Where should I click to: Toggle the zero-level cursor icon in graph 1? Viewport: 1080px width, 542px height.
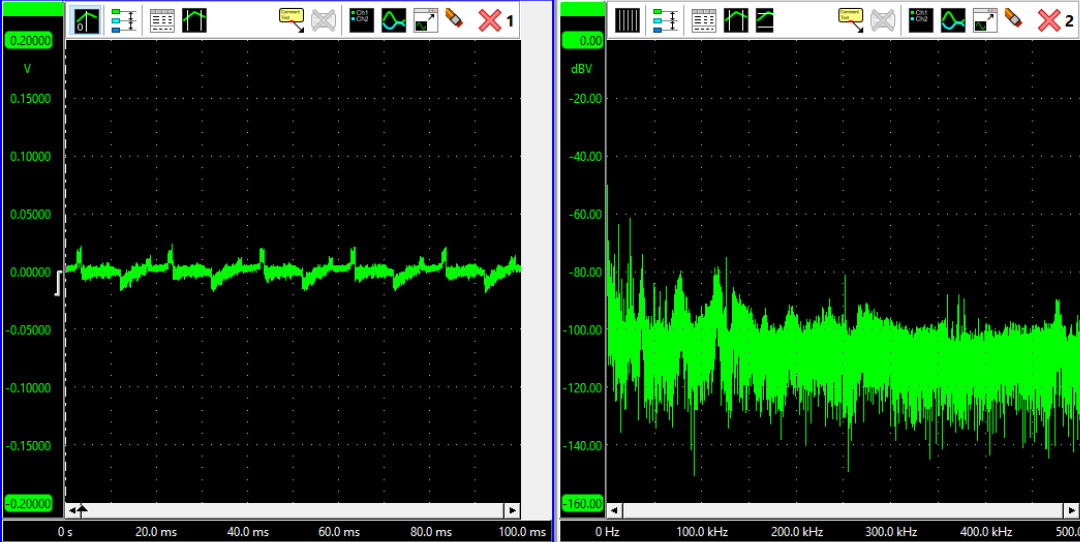coord(87,20)
